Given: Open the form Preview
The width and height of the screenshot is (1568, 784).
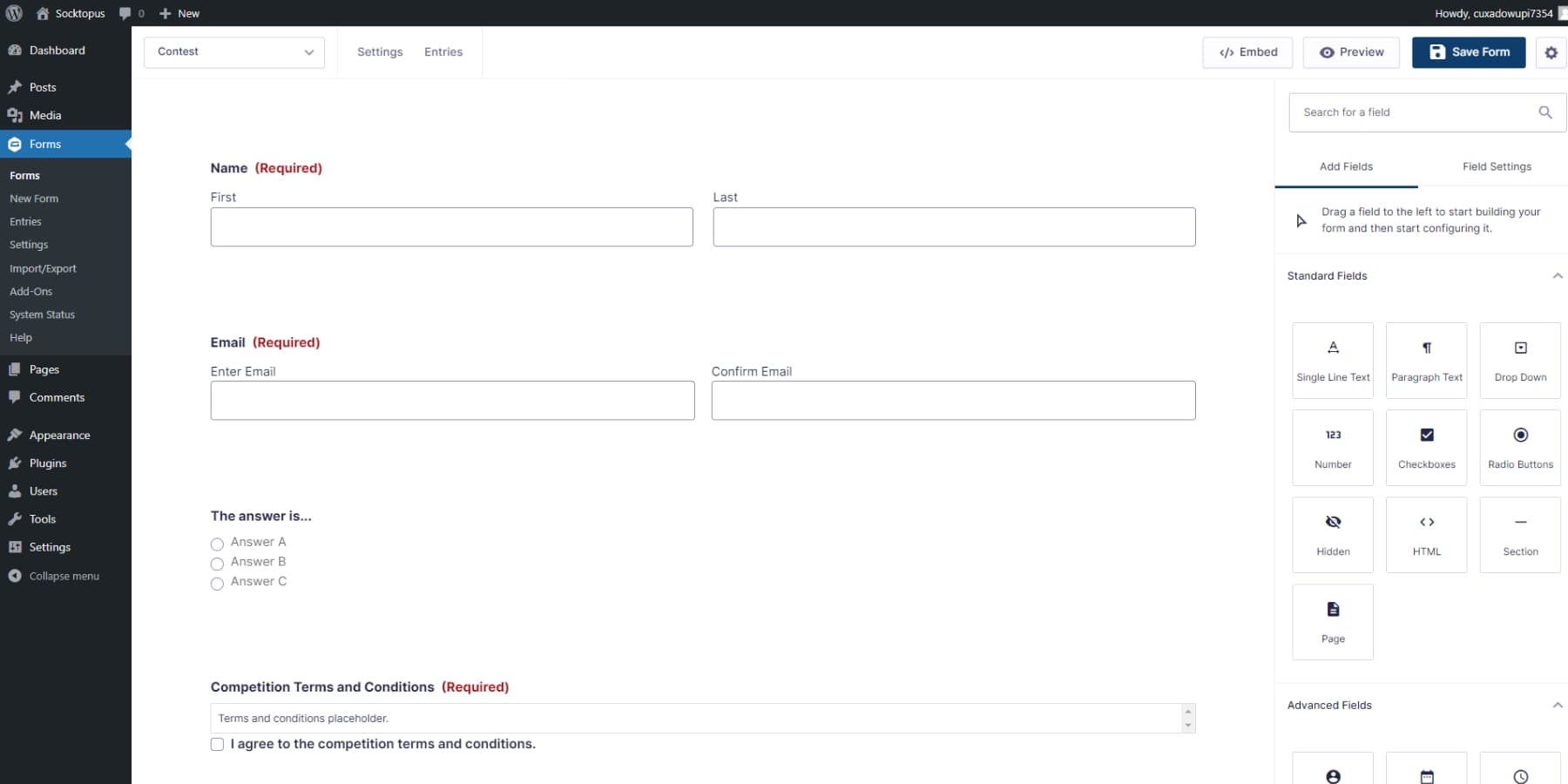Looking at the screenshot, I should [x=1351, y=52].
